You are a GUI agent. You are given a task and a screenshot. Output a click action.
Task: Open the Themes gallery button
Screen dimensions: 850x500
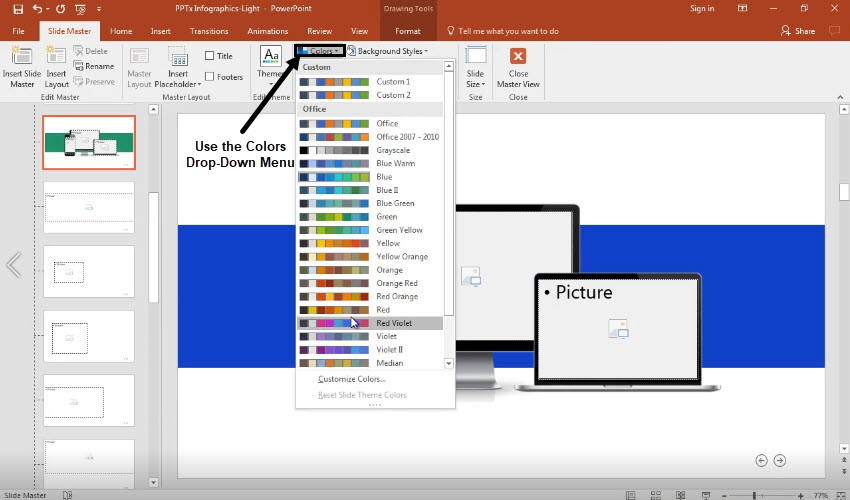point(271,65)
